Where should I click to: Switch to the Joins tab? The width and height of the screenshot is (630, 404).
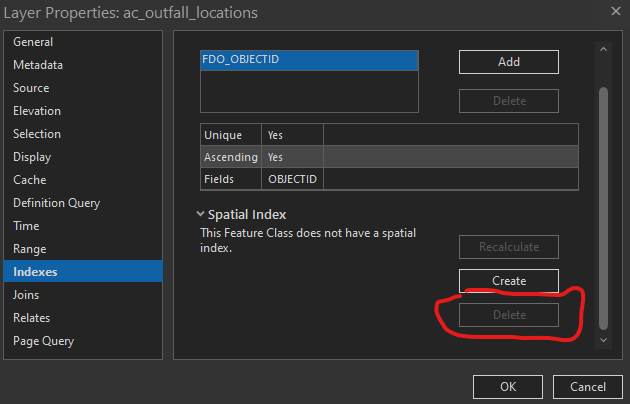tap(29, 295)
